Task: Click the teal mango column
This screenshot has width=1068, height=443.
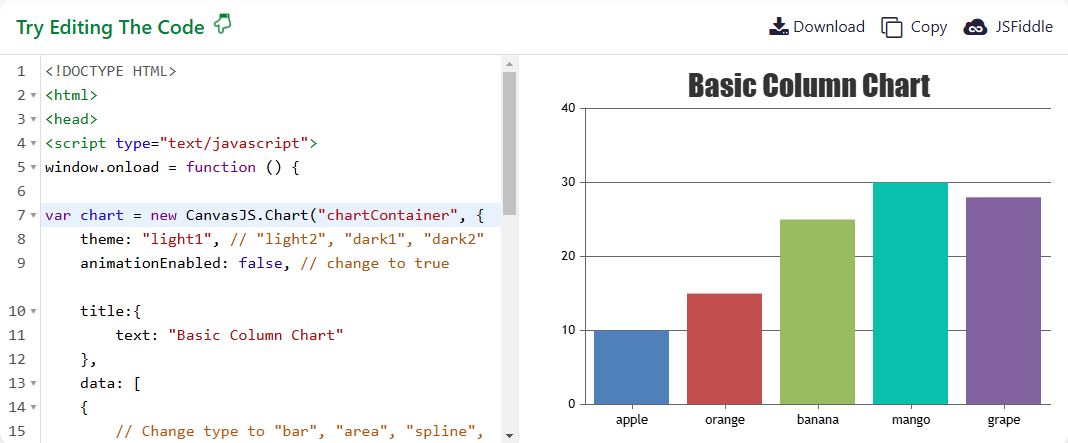Action: [911, 293]
